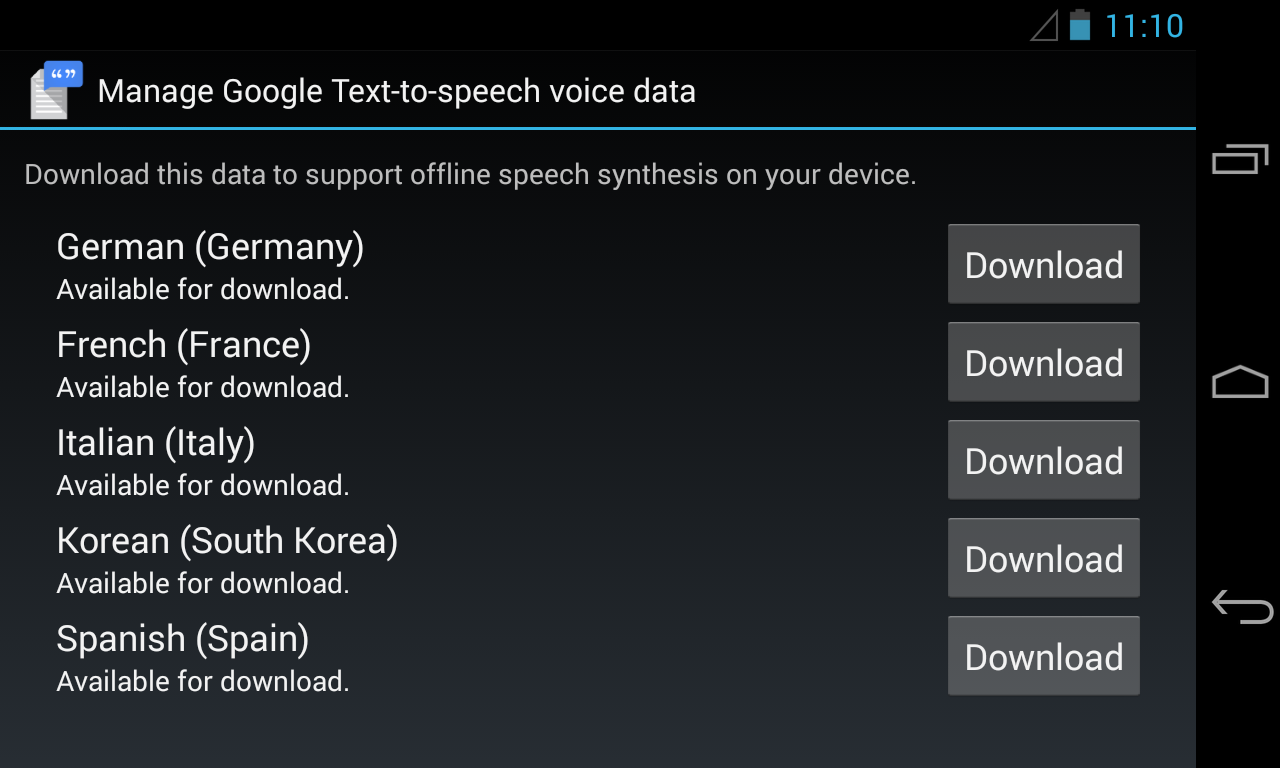Download French (France) voice data
1280x768 pixels.
1043,363
